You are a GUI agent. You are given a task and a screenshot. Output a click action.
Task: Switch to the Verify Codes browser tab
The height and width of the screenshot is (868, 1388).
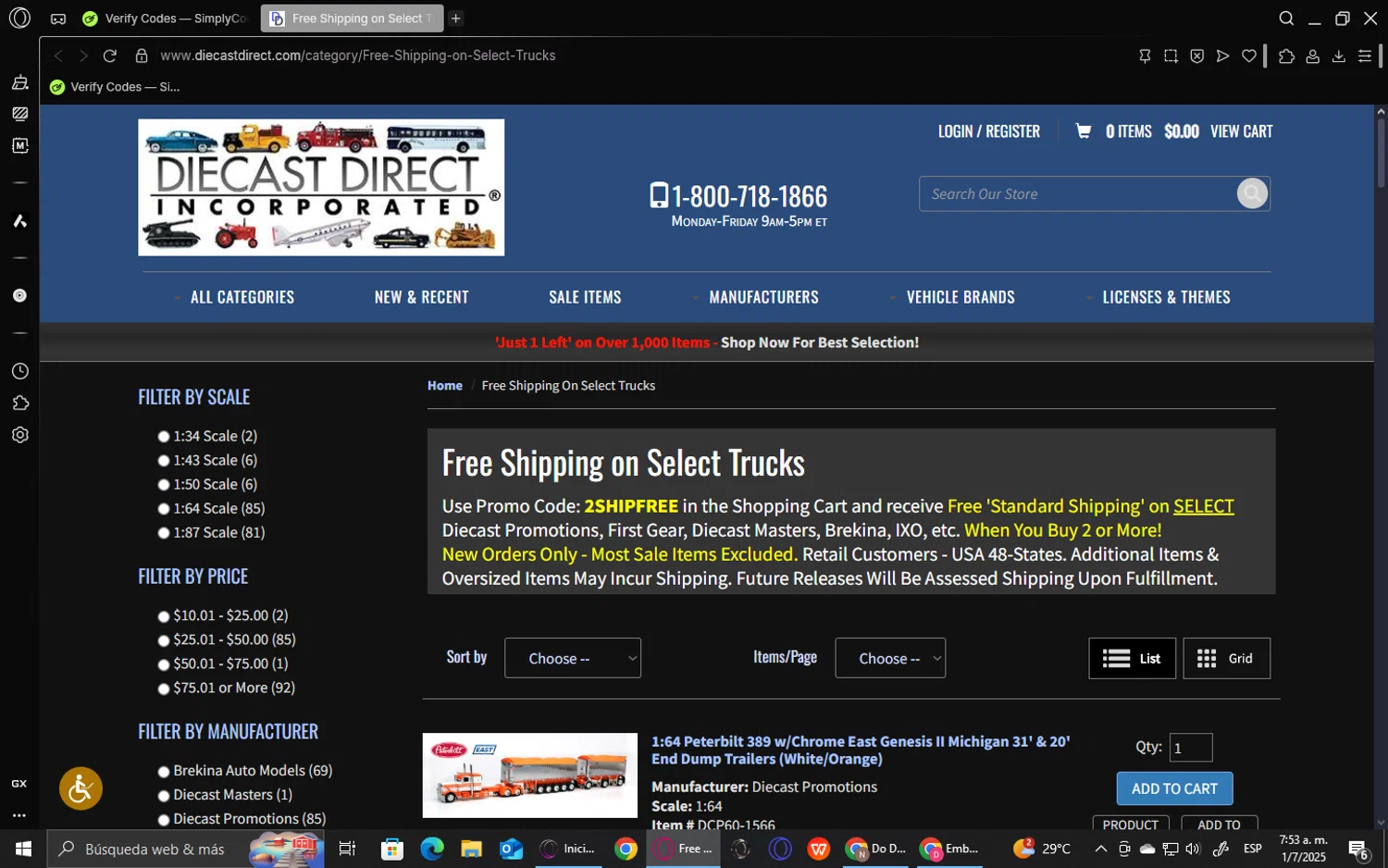(165, 19)
